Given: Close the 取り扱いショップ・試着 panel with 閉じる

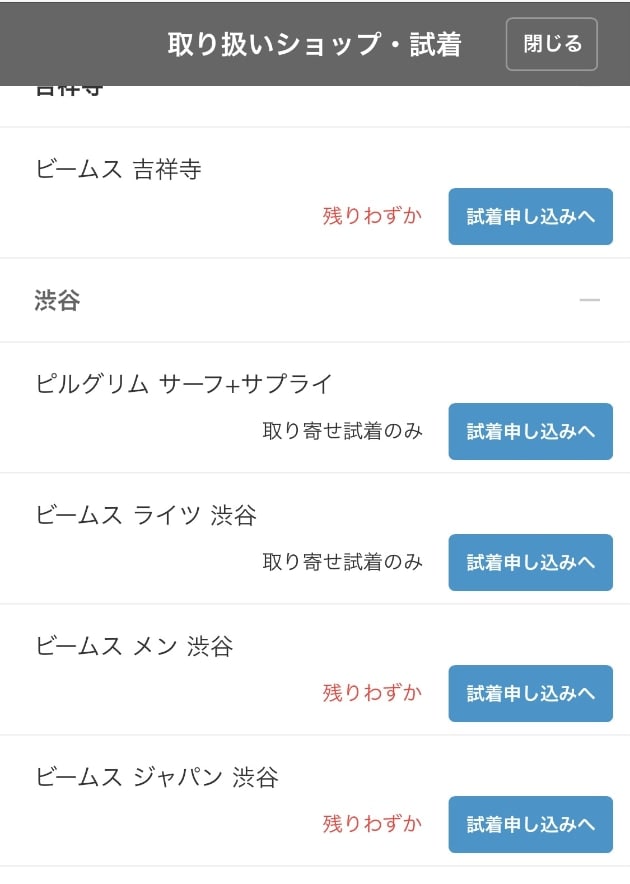Looking at the screenshot, I should click(552, 44).
